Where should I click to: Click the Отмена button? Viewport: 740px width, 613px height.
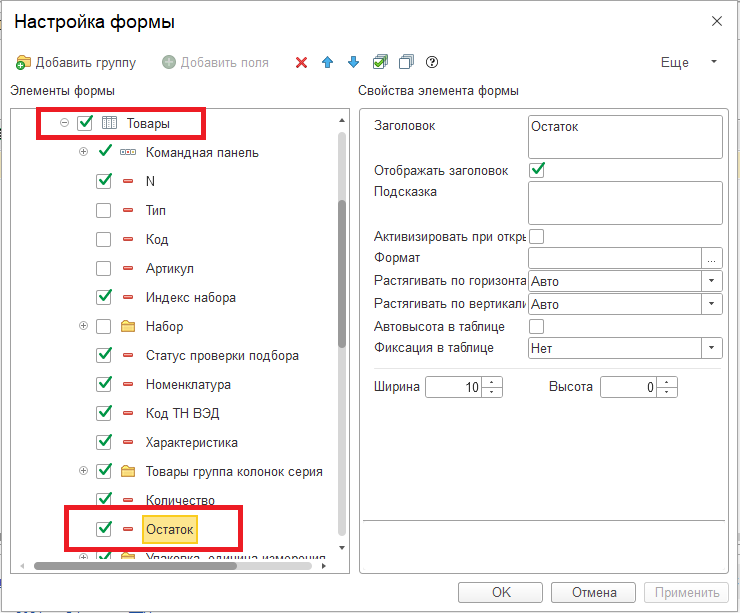point(594,592)
